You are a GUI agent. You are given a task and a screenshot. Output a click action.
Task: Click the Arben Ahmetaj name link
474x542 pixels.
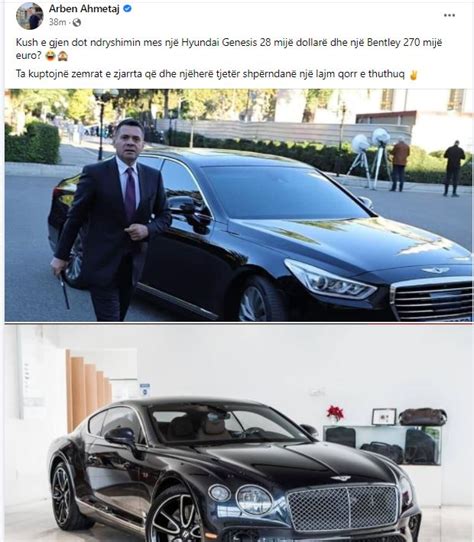click(x=84, y=9)
